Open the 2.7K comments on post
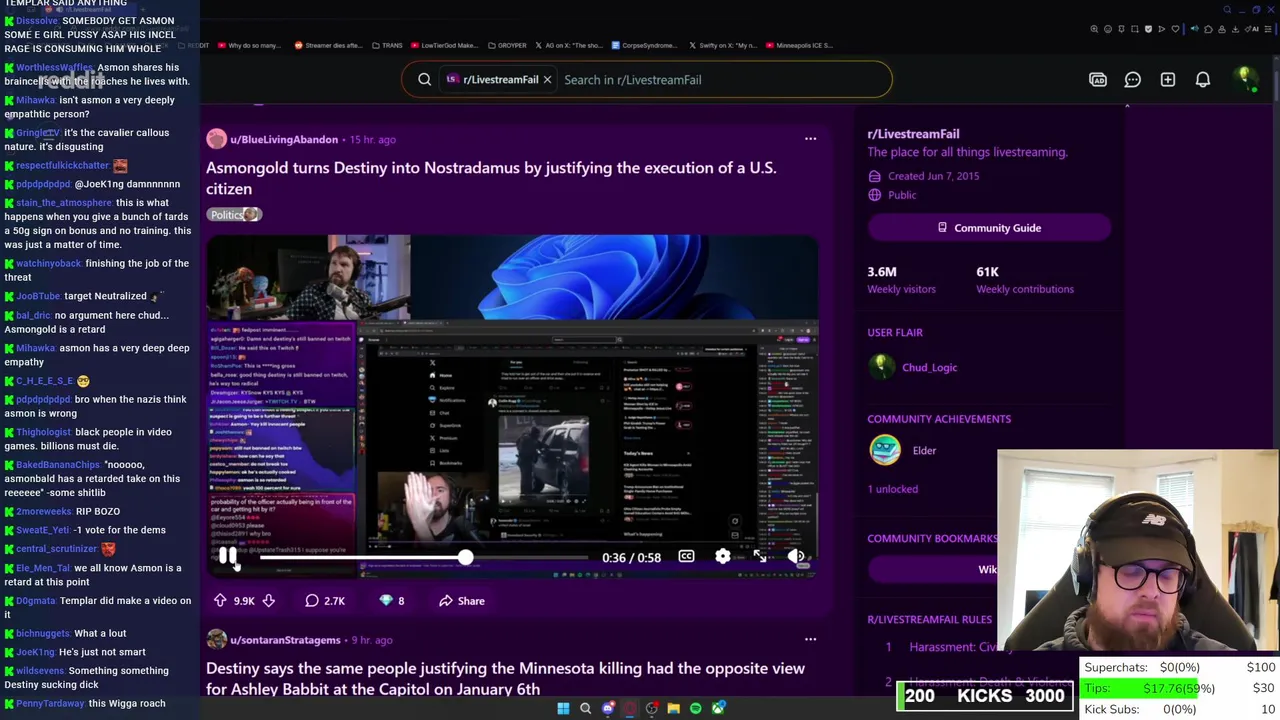Viewport: 1280px width, 720px height. pos(325,601)
